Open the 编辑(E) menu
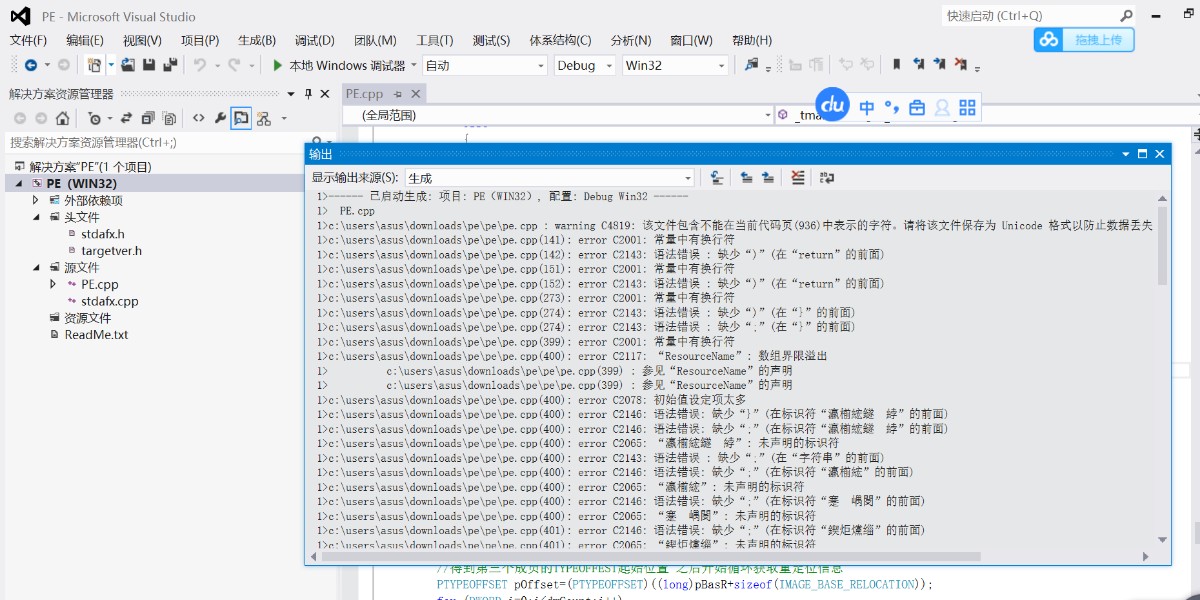 point(85,40)
